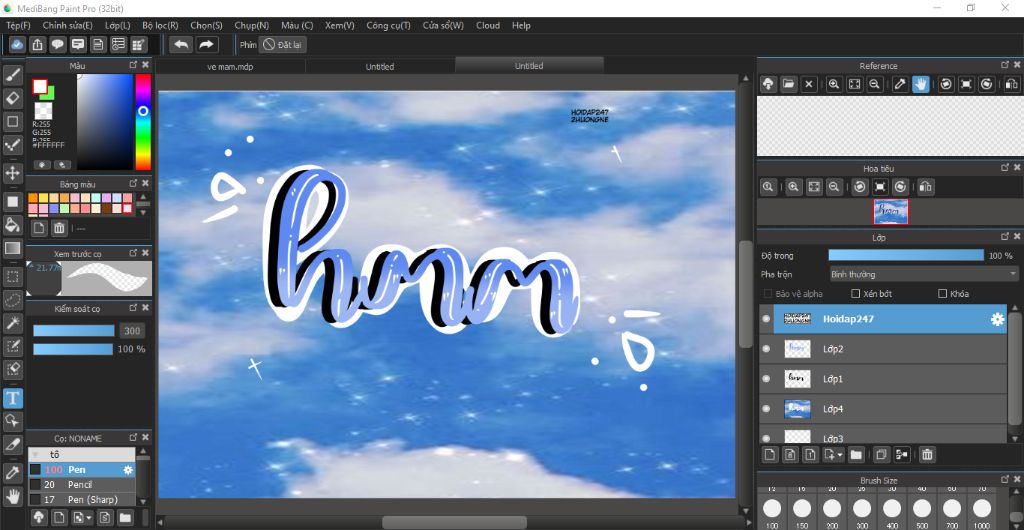Enable the Khóa checkbox
Image resolution: width=1024 pixels, height=530 pixels.
942,294
